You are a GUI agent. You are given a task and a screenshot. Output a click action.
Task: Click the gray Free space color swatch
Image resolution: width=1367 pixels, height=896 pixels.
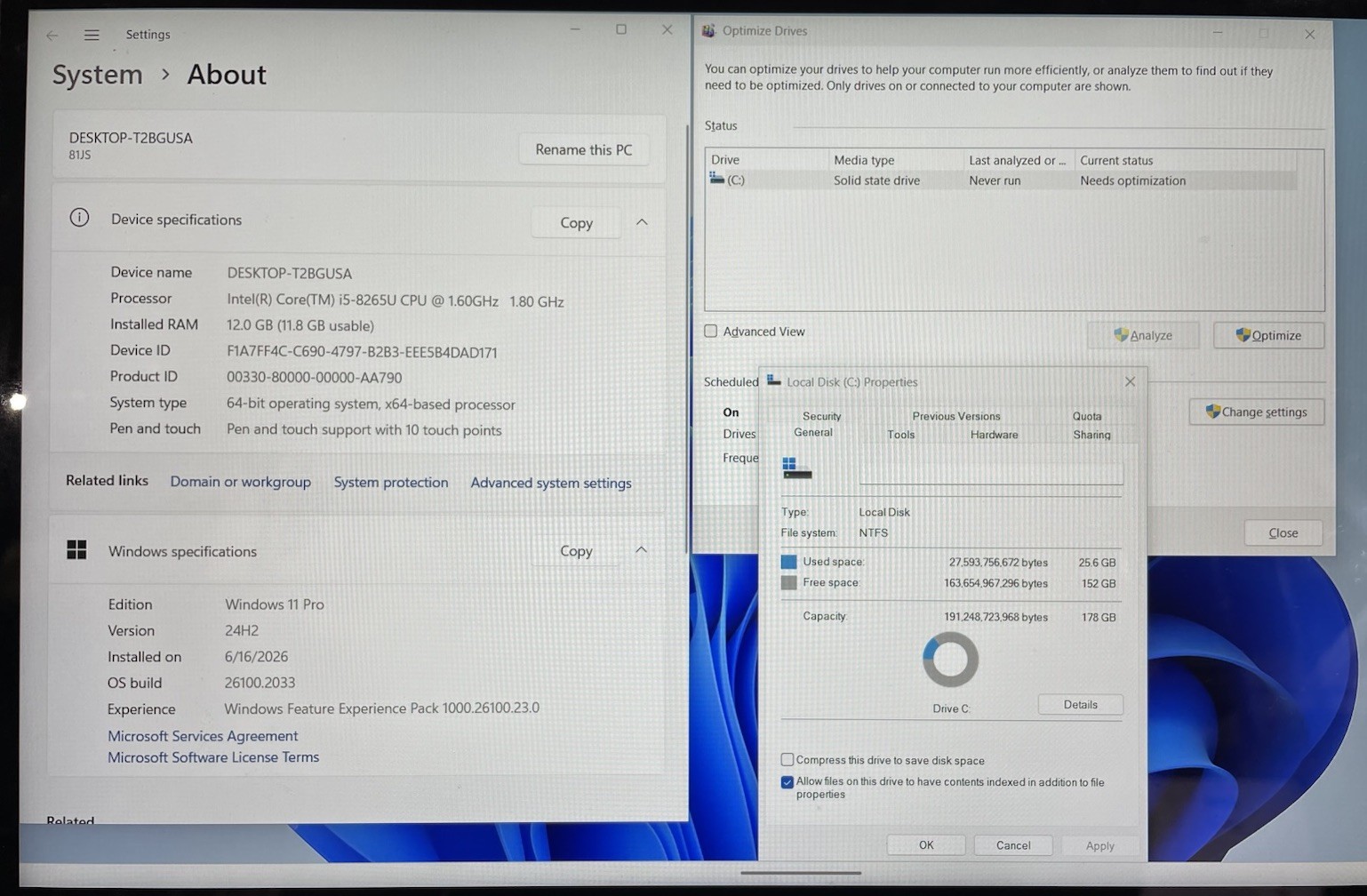pyautogui.click(x=788, y=583)
